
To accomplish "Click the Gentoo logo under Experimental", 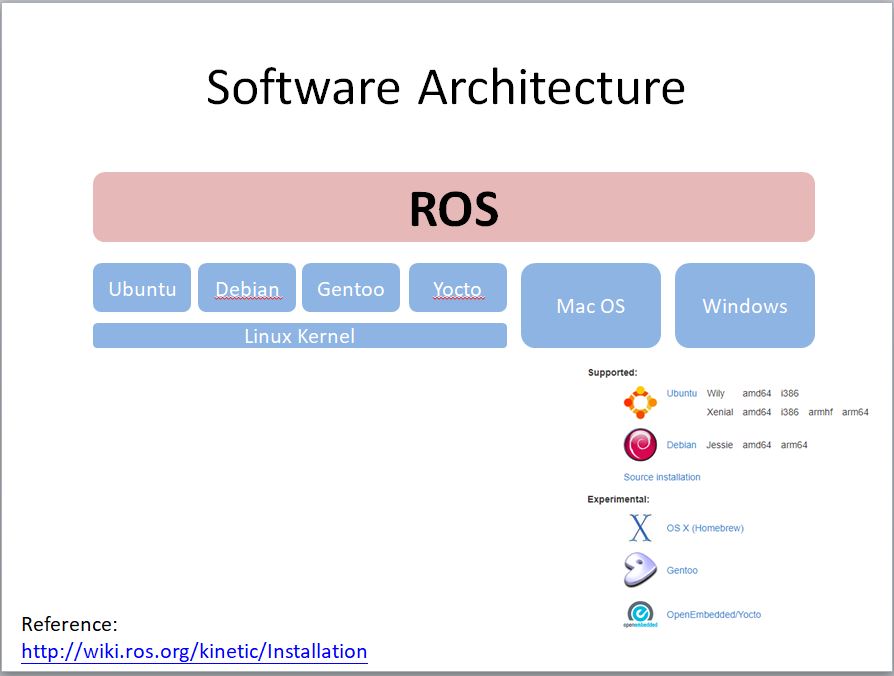I will [638, 569].
